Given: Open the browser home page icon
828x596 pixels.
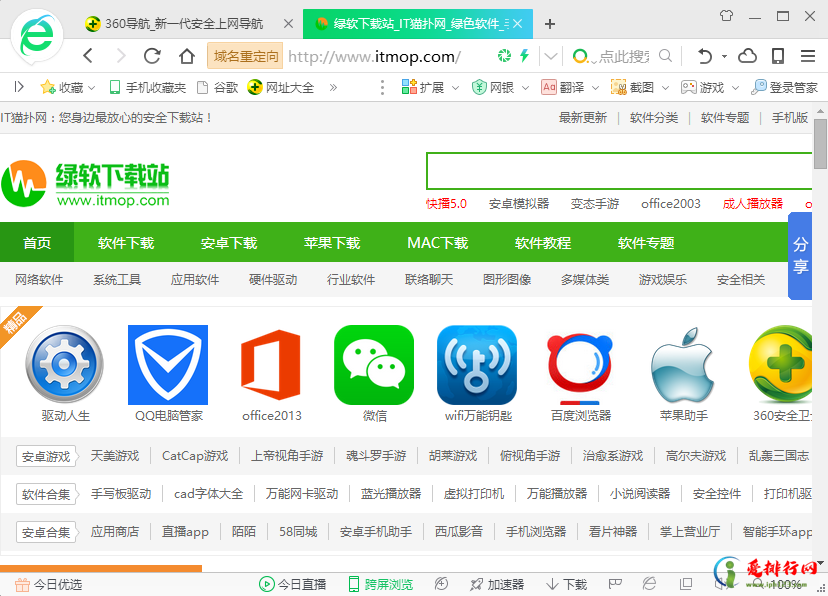Looking at the screenshot, I should click(186, 55).
